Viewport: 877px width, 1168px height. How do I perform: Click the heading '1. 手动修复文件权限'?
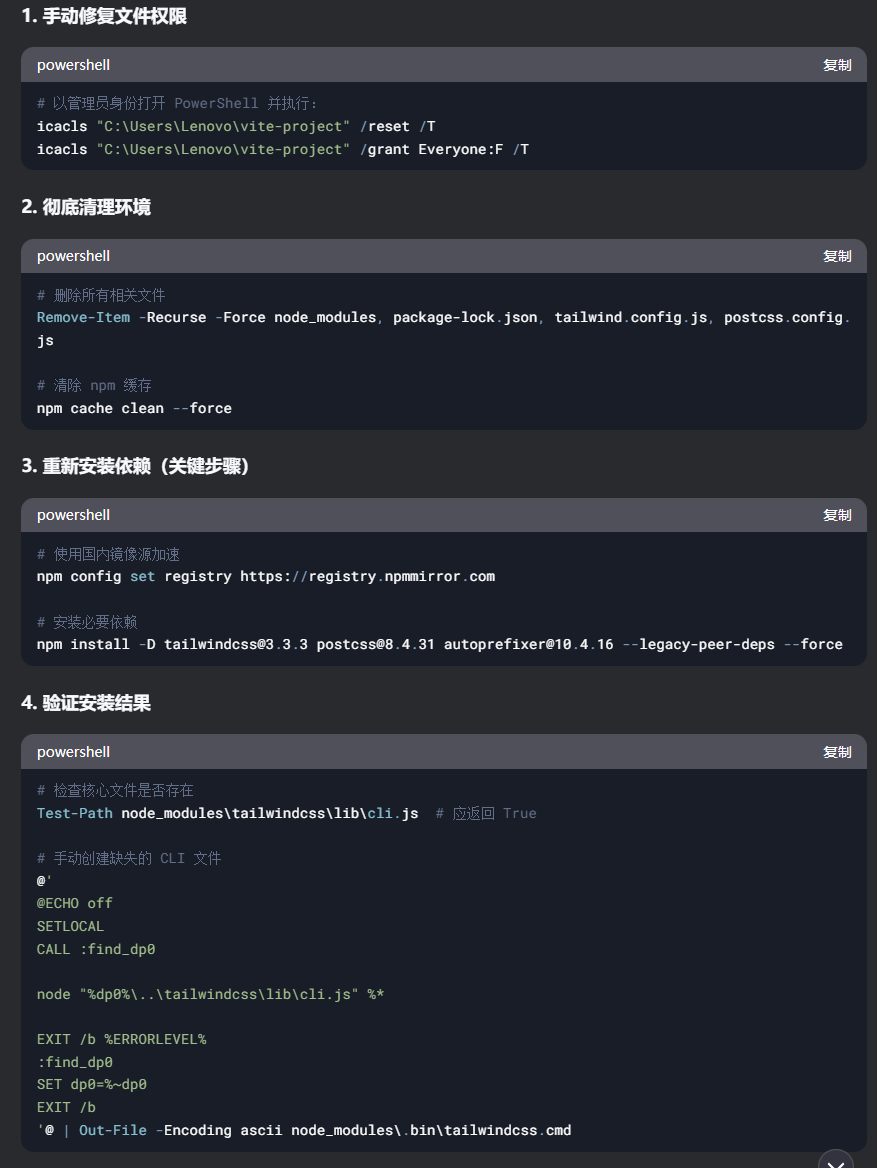[104, 16]
